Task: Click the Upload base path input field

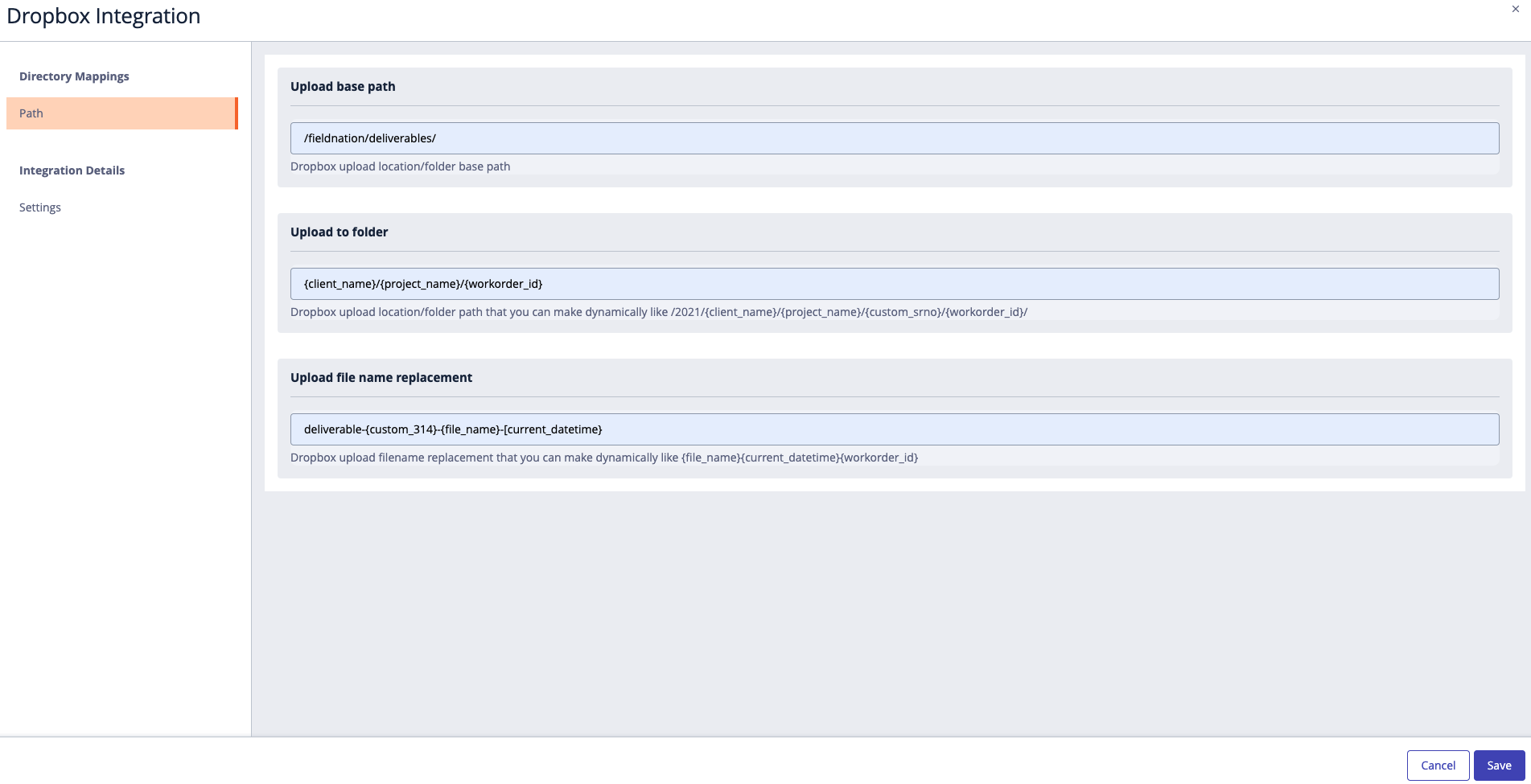Action: (x=895, y=138)
